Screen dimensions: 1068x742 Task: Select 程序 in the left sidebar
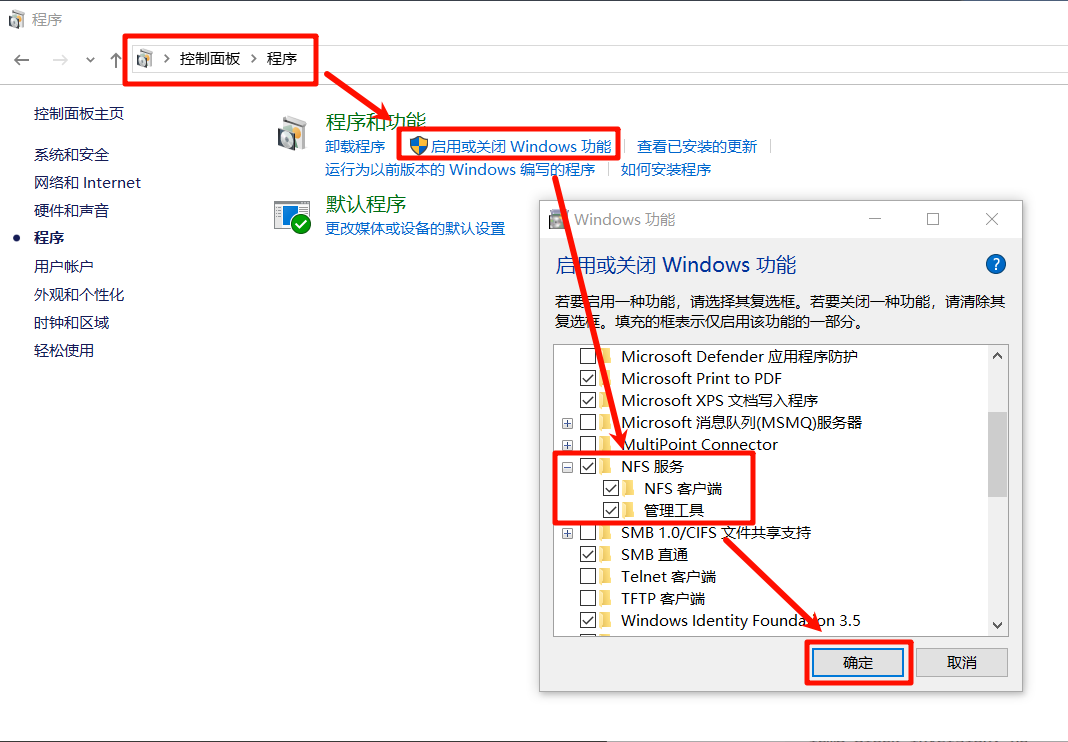click(x=49, y=238)
